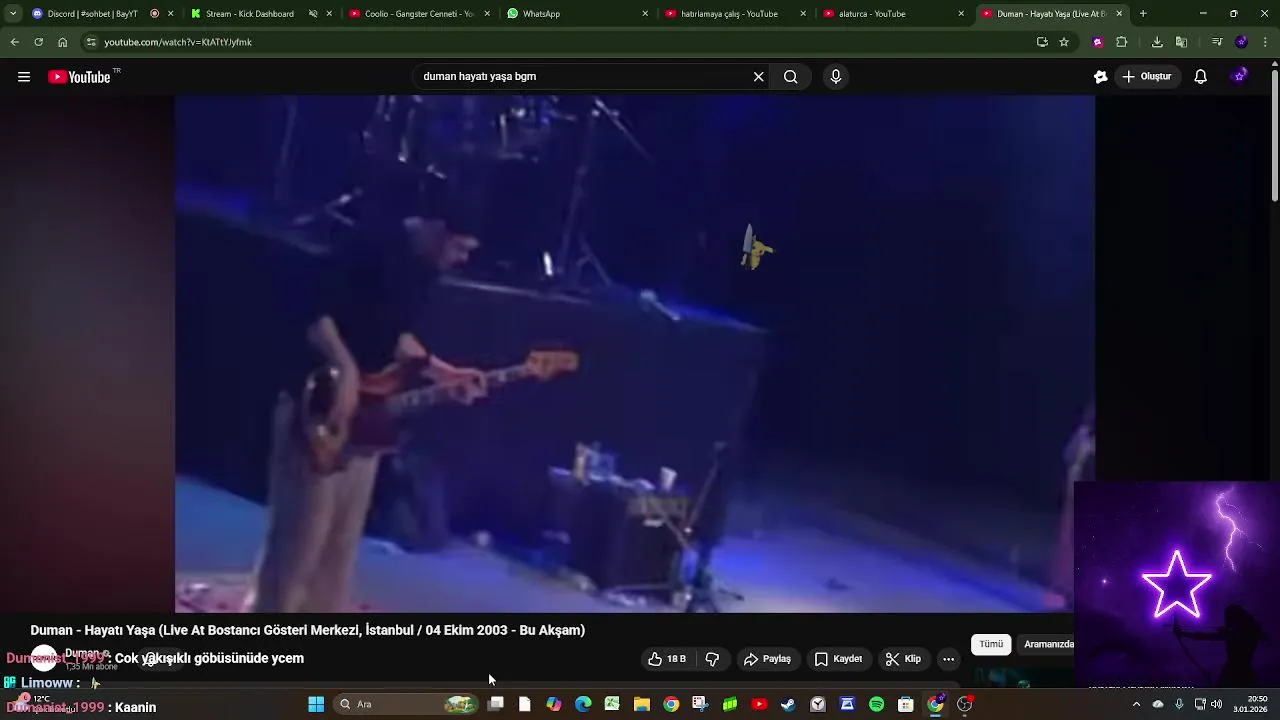Open the Chrome downloads tray

[1157, 42]
